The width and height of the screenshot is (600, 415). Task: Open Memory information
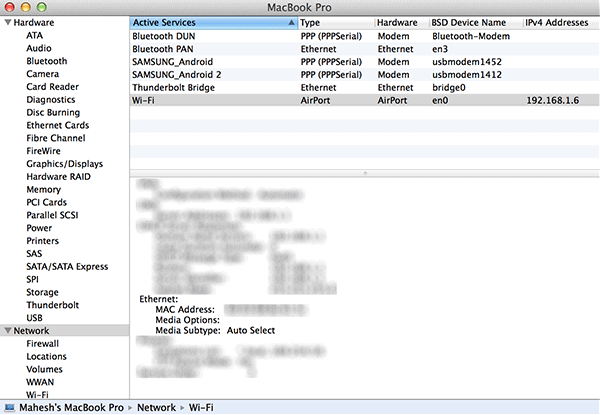coord(44,190)
